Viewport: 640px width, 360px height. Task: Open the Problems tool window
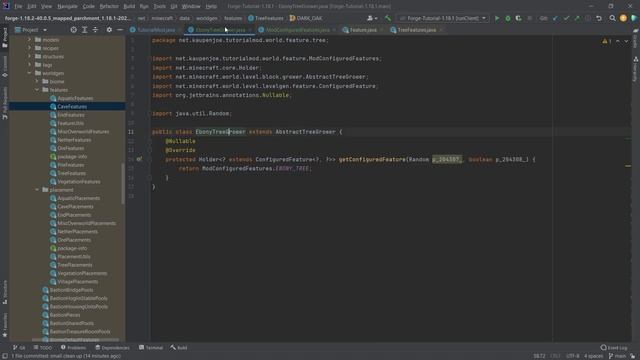(73, 348)
